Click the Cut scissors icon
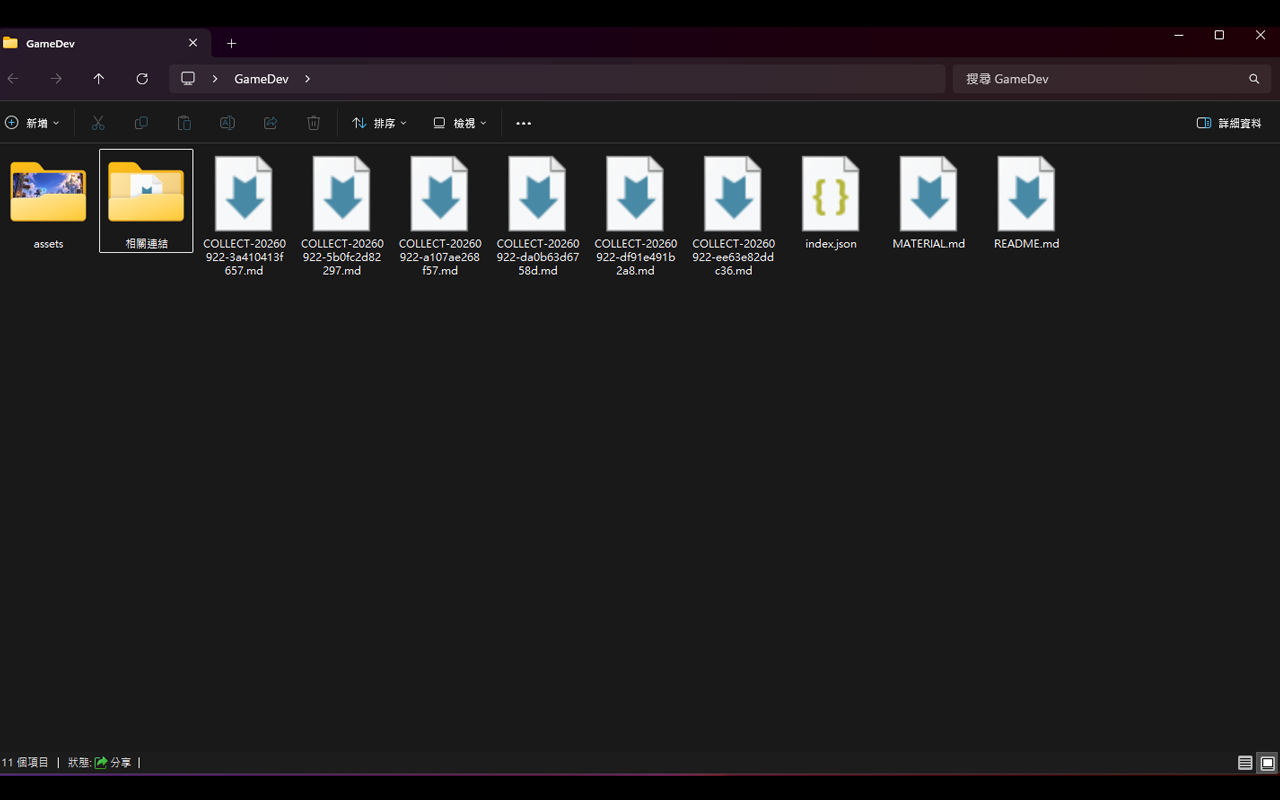Screen dimensions: 1280x800 pyautogui.click(x=98, y=123)
